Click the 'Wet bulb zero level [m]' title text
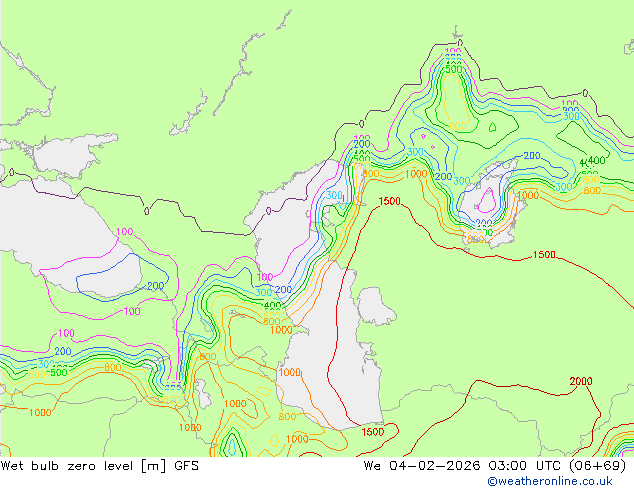This screenshot has height=490, width=634. pyautogui.click(x=83, y=466)
